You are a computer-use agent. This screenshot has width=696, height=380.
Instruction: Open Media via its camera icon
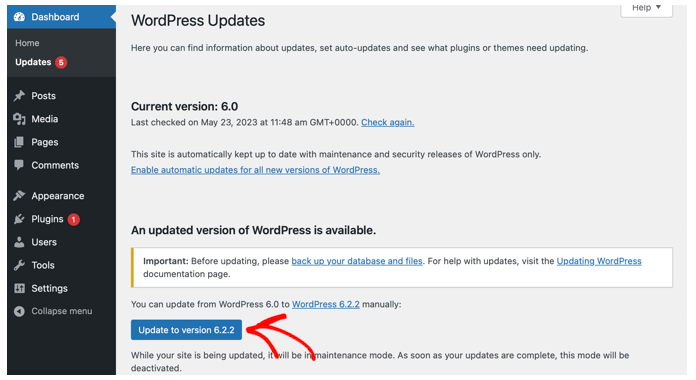[19, 119]
